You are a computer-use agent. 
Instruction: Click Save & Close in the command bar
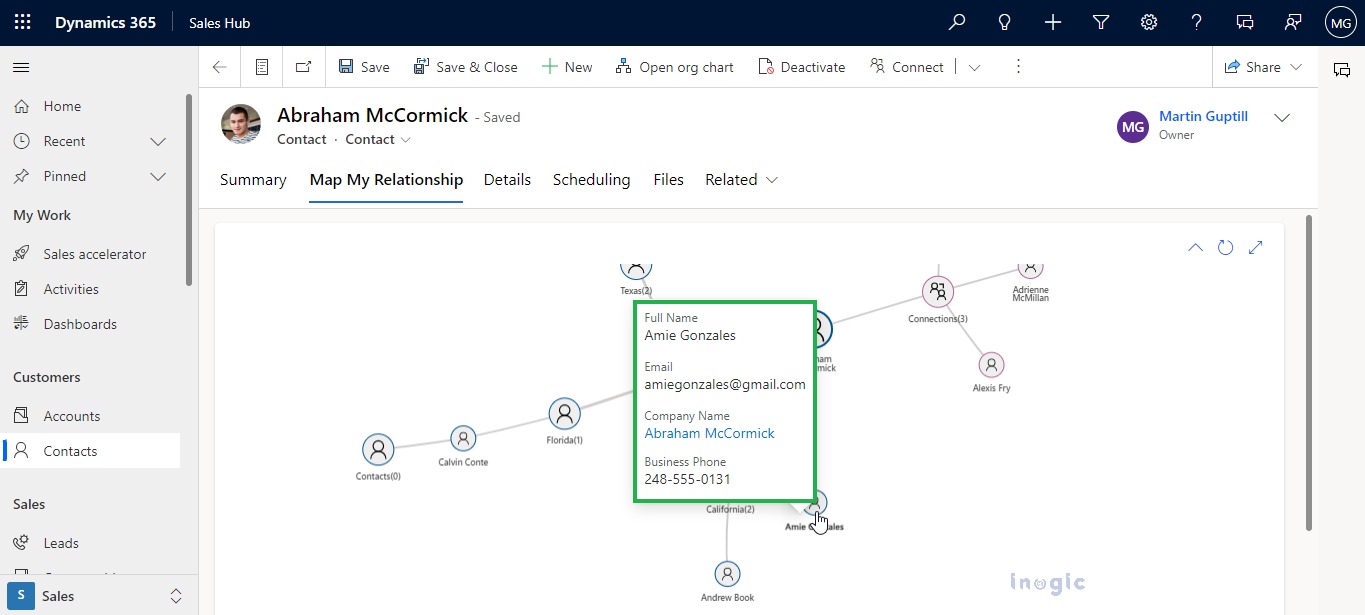tap(466, 66)
